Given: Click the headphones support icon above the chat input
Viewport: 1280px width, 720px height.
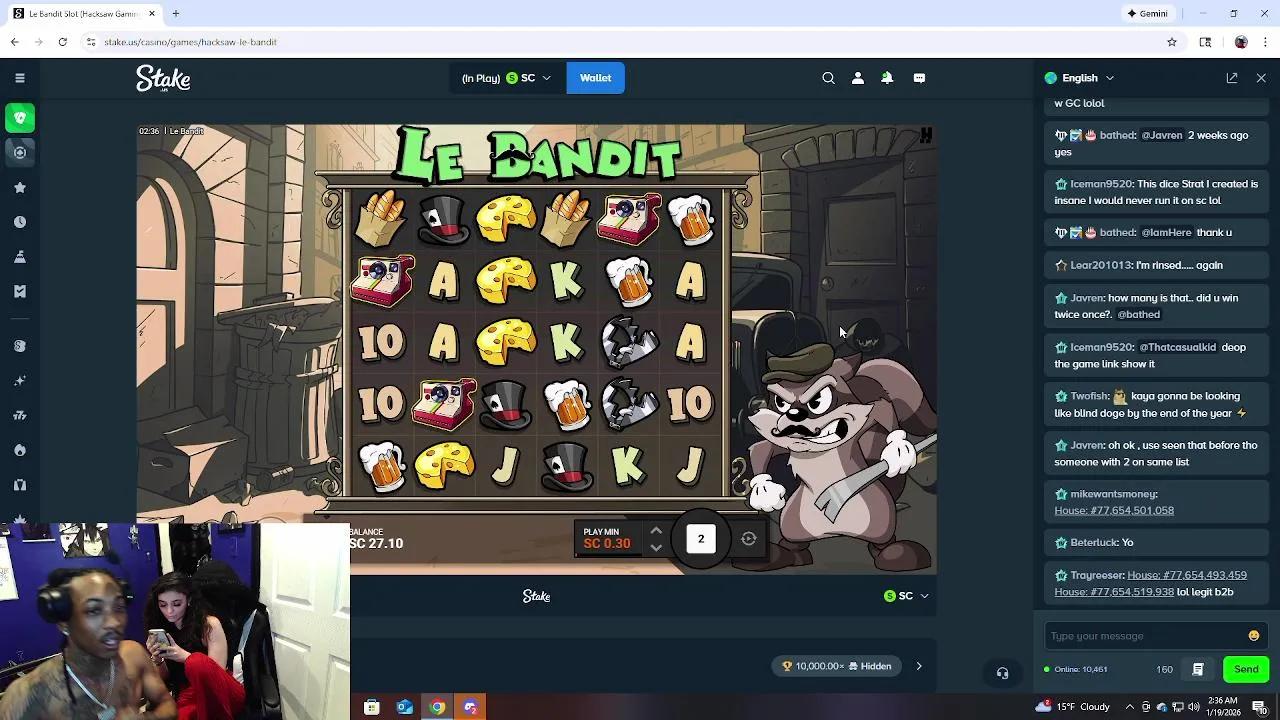Looking at the screenshot, I should click(x=1002, y=673).
